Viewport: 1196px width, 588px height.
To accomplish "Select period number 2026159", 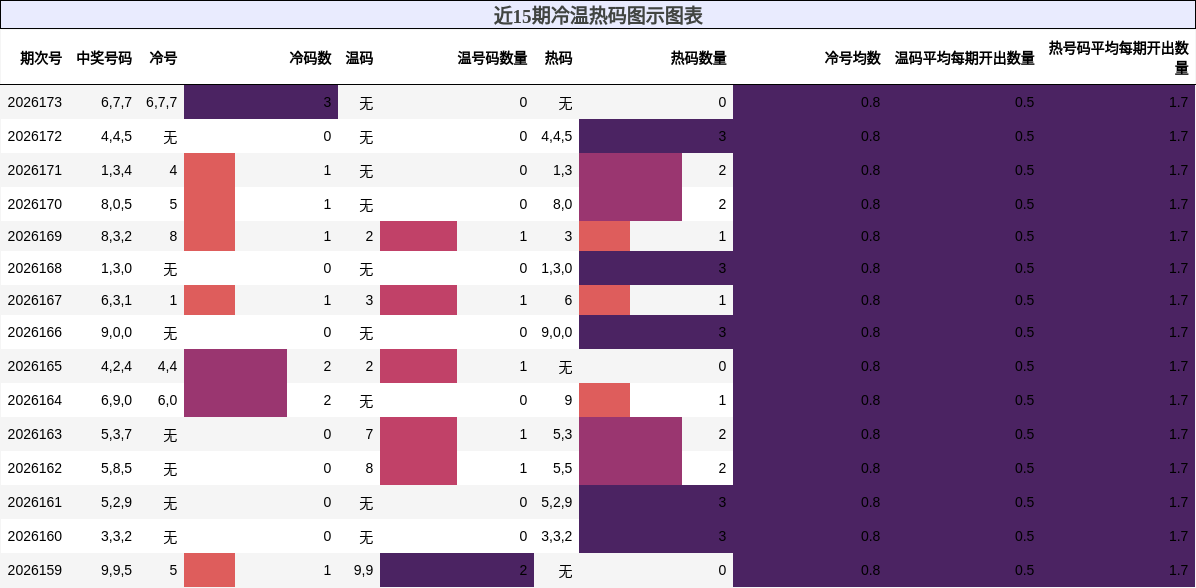I will point(34,570).
